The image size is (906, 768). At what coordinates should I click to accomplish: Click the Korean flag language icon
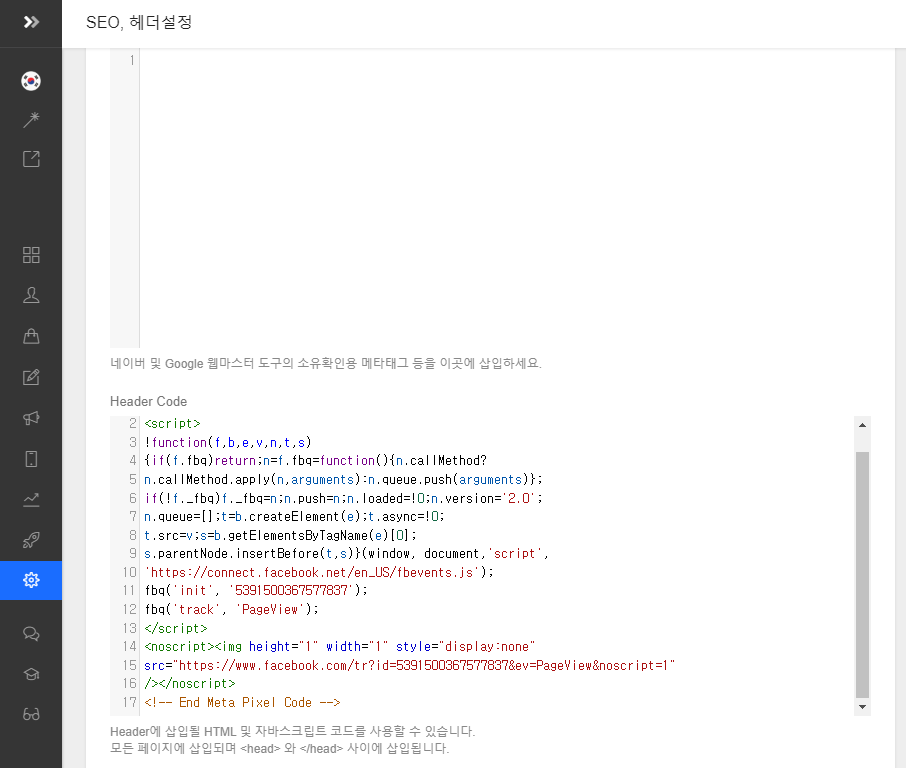(31, 81)
